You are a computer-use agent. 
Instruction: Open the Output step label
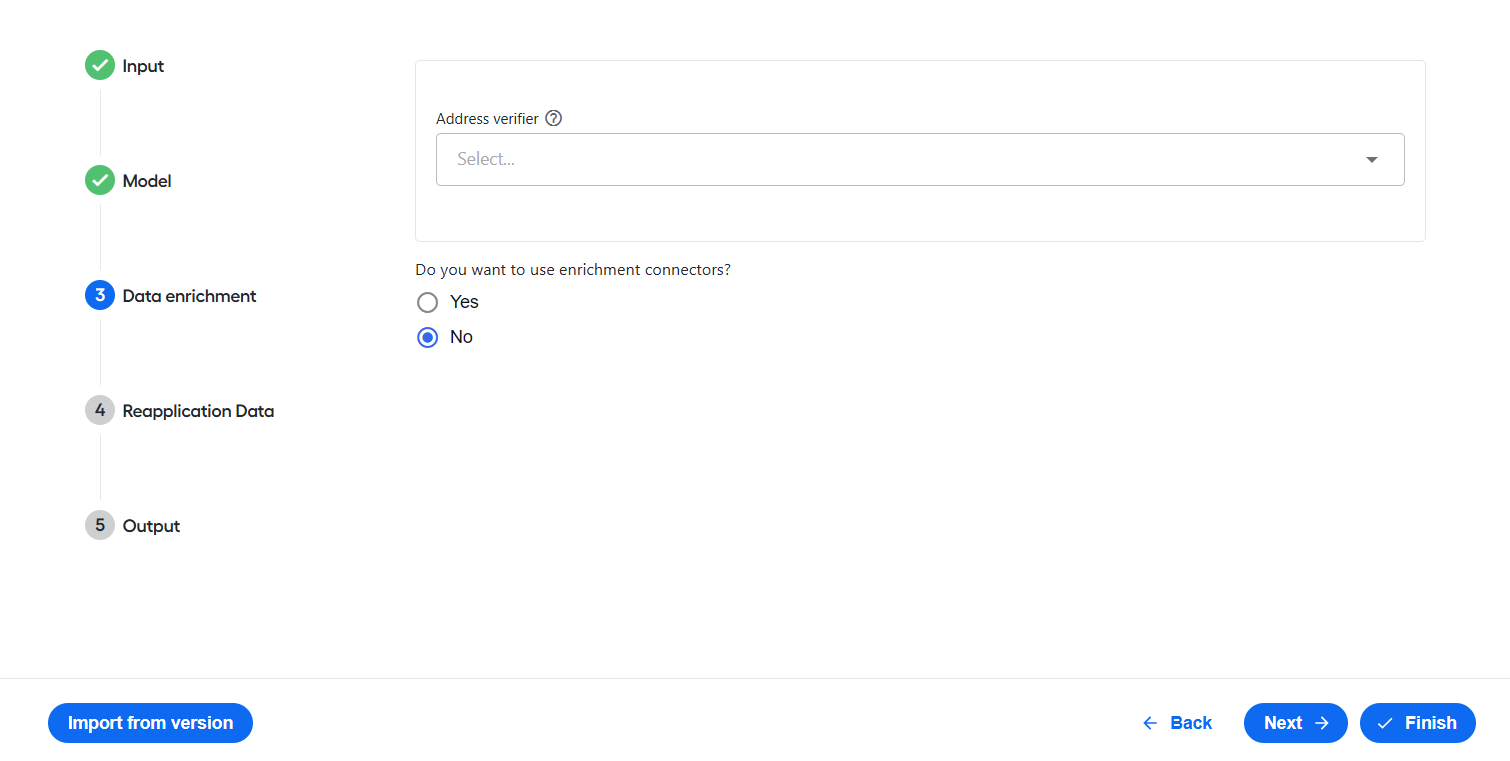pyautogui.click(x=151, y=526)
